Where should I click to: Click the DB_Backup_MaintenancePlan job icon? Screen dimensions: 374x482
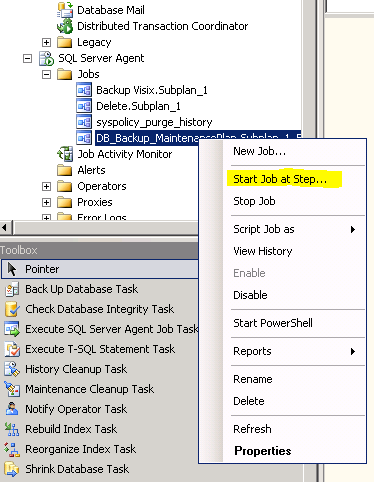[84, 138]
